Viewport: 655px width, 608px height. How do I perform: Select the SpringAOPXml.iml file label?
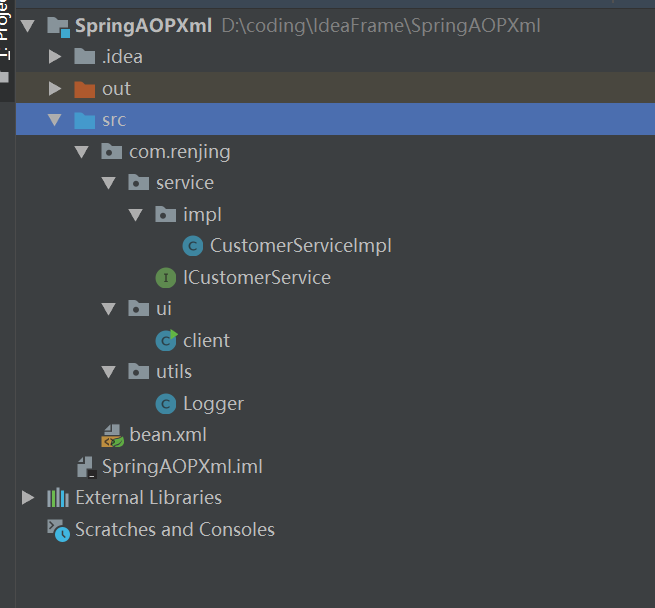[x=182, y=467]
